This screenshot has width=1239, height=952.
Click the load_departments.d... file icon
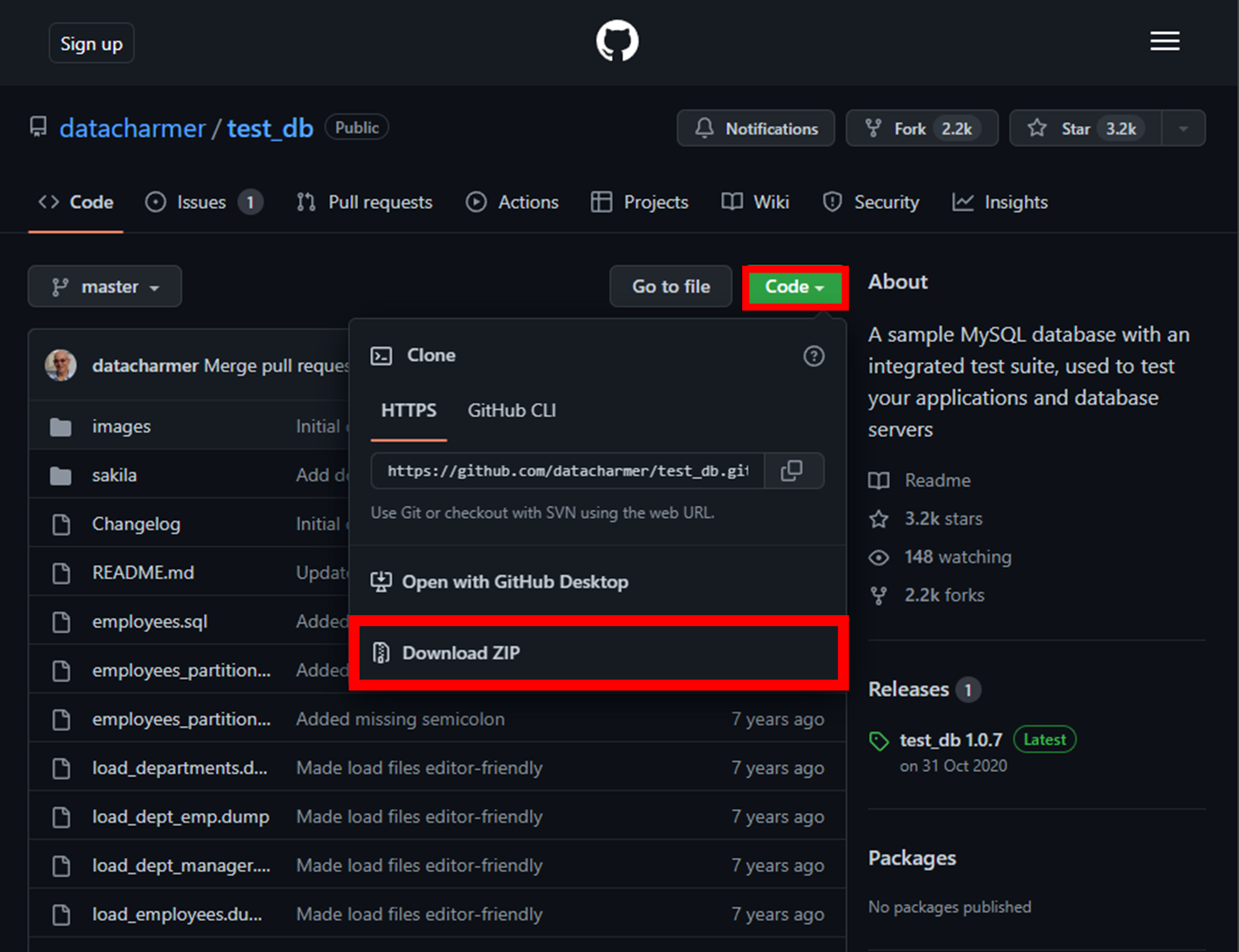tap(61, 768)
